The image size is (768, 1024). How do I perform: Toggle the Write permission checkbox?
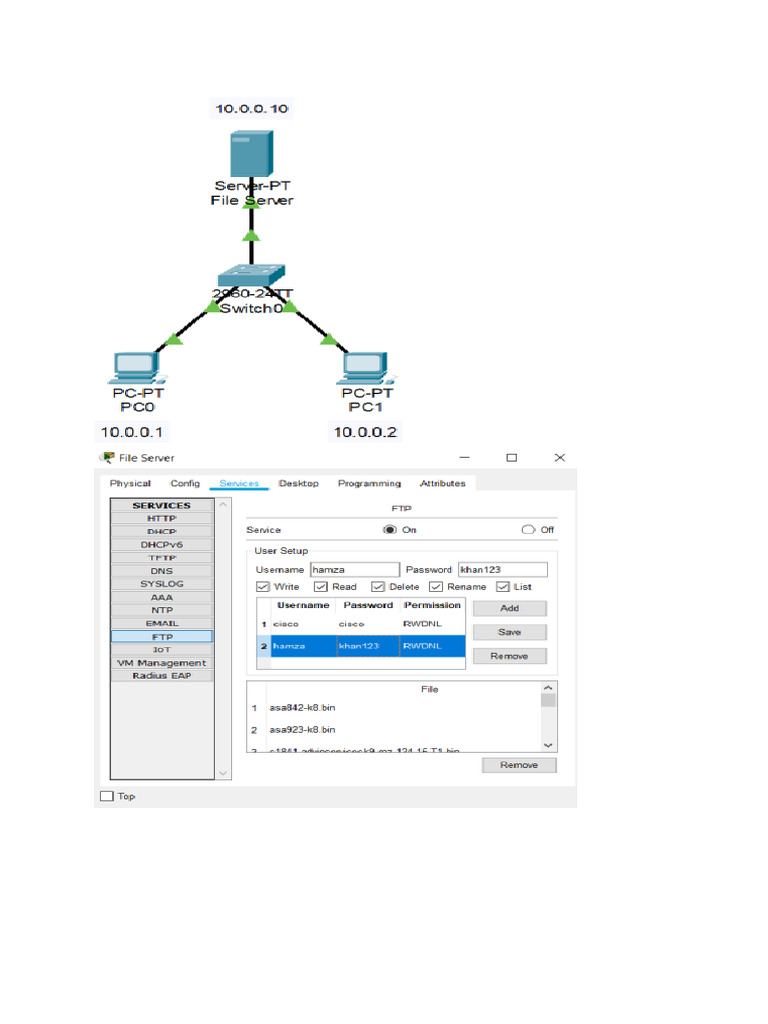click(263, 586)
